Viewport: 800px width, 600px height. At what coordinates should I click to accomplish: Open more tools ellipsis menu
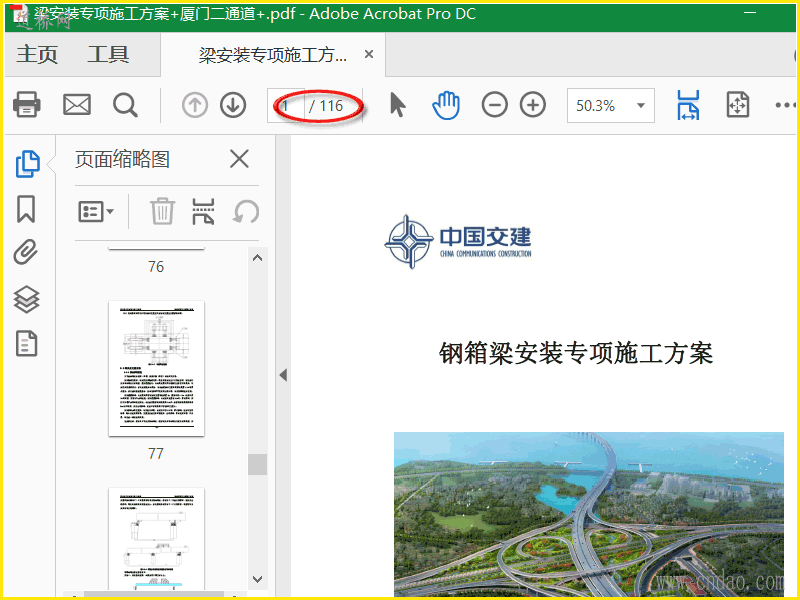click(x=785, y=105)
